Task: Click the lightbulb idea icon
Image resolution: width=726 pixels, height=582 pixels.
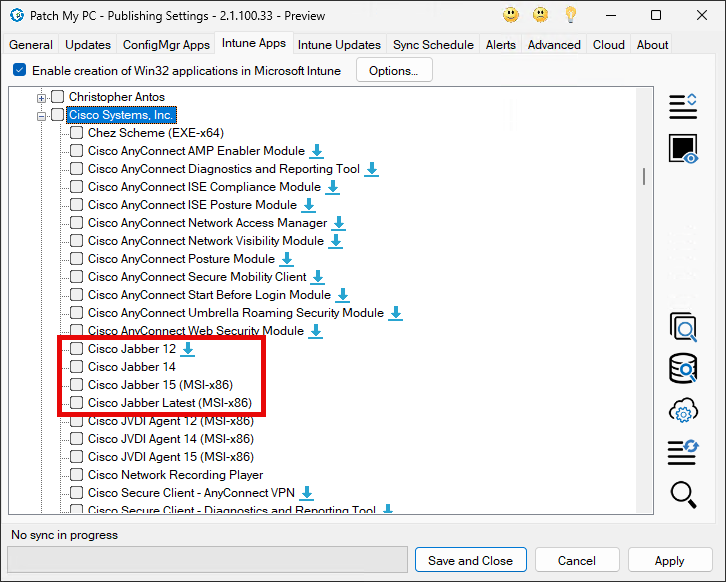Action: click(x=571, y=15)
